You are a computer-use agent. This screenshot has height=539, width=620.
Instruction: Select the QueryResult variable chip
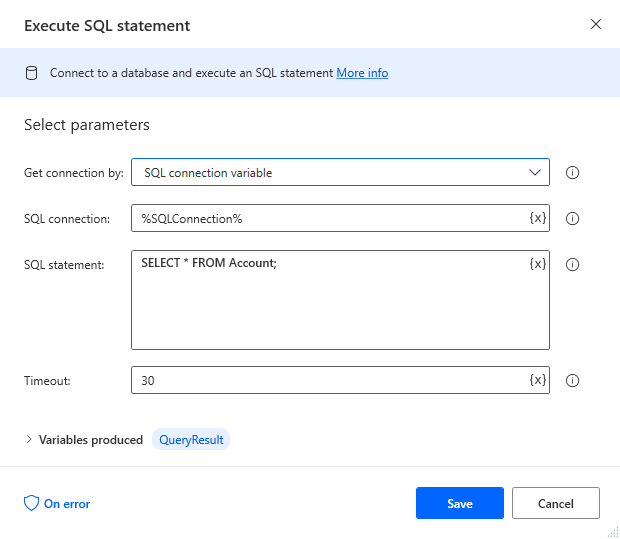click(190, 439)
